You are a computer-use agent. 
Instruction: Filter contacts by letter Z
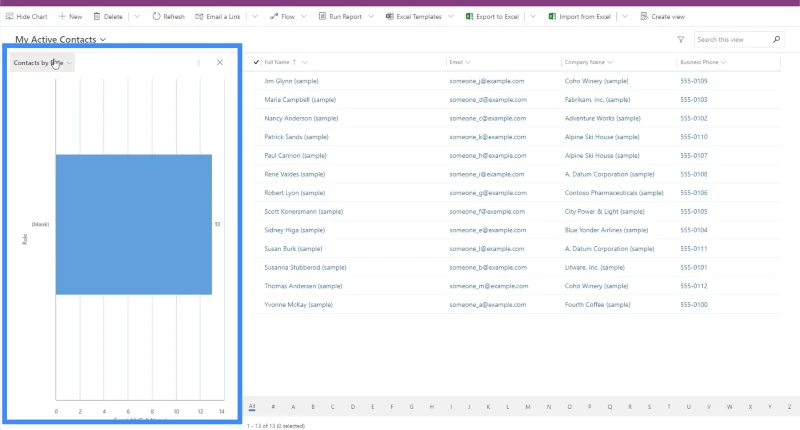pos(789,407)
